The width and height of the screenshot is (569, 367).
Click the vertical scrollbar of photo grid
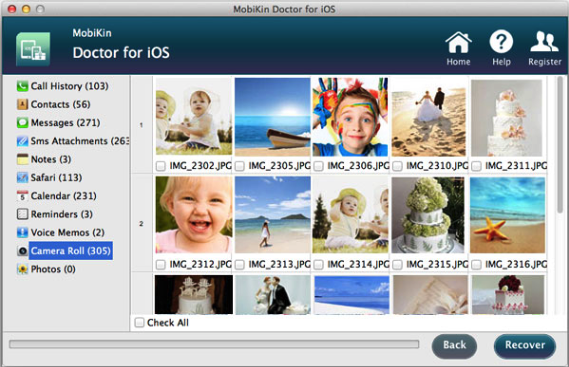click(560, 145)
